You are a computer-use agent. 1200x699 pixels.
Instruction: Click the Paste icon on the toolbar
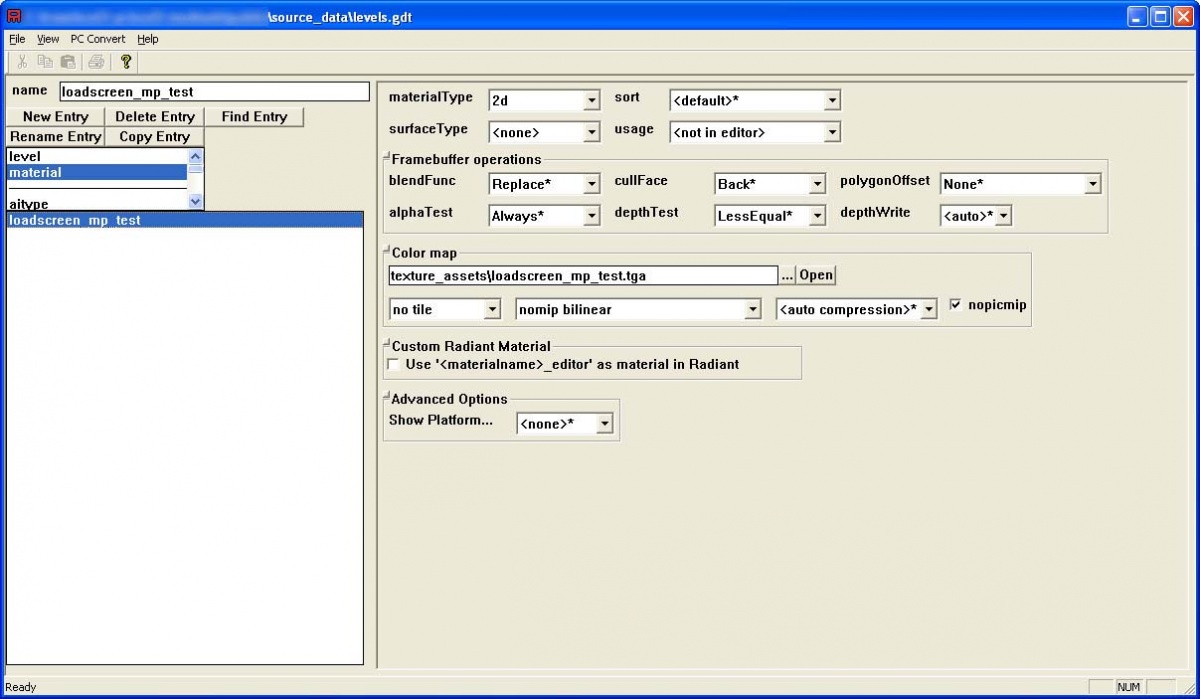click(x=67, y=61)
